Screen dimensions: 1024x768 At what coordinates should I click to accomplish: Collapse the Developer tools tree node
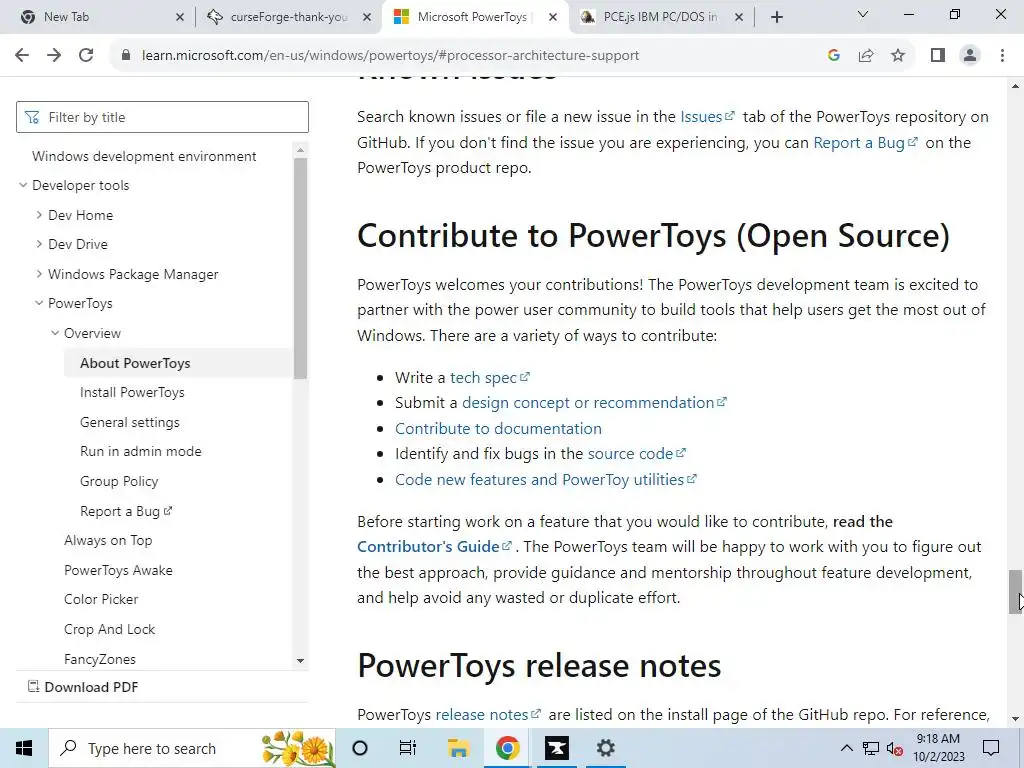pyautogui.click(x=23, y=185)
